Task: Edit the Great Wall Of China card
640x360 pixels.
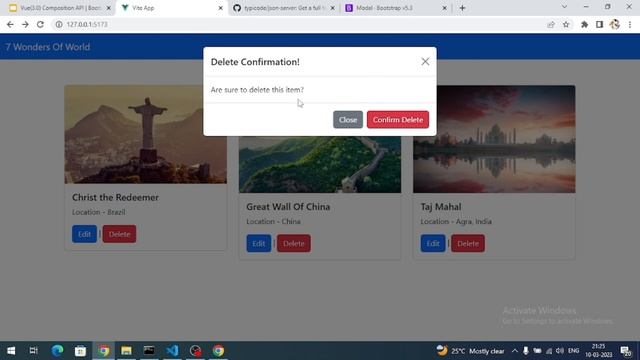Action: [259, 243]
